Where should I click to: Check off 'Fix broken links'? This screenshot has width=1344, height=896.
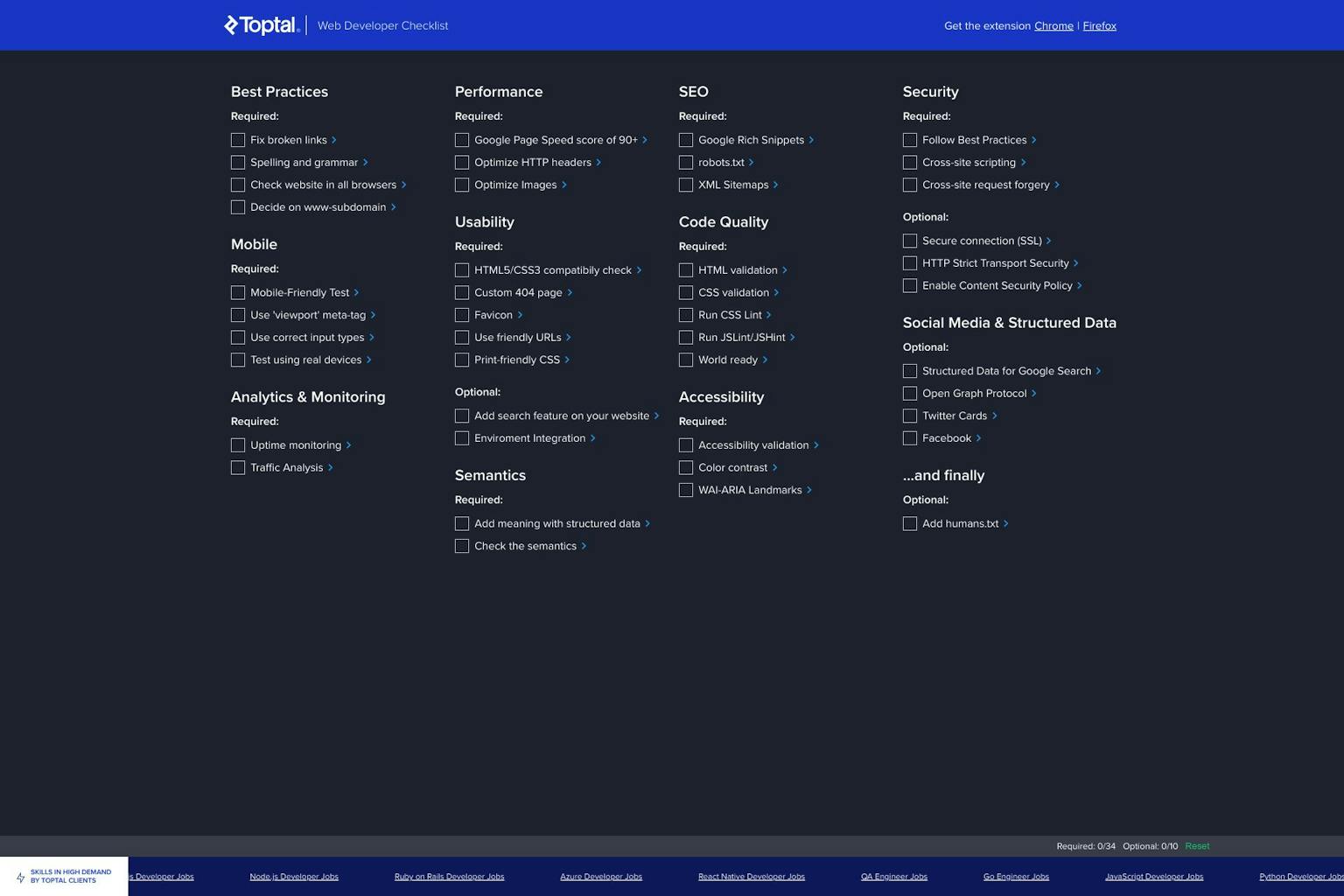coord(237,139)
